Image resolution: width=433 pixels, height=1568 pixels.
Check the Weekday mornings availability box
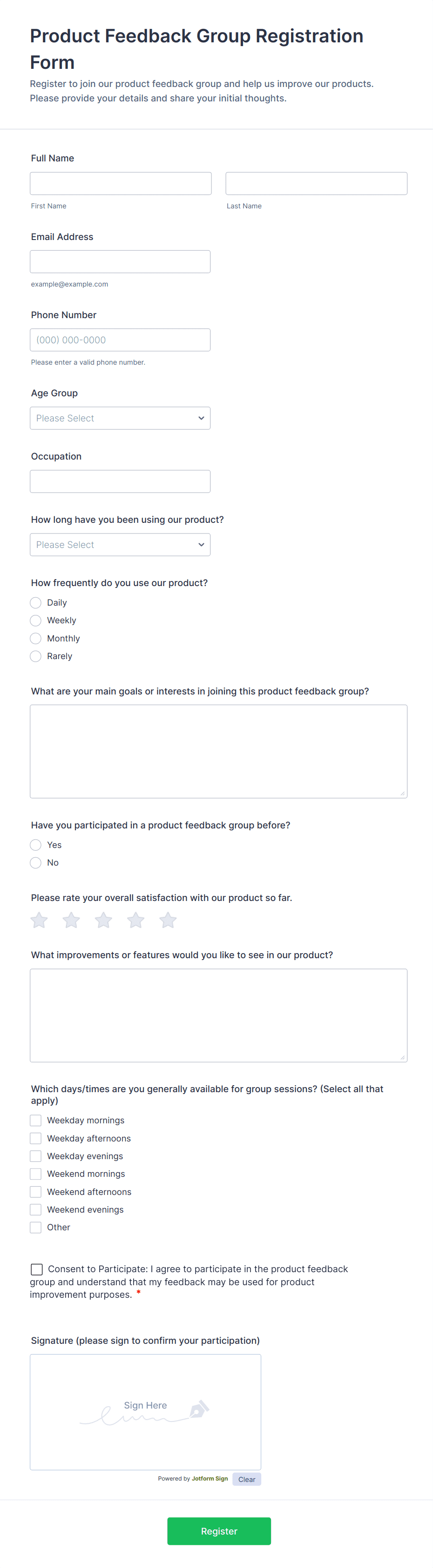[x=35, y=1120]
